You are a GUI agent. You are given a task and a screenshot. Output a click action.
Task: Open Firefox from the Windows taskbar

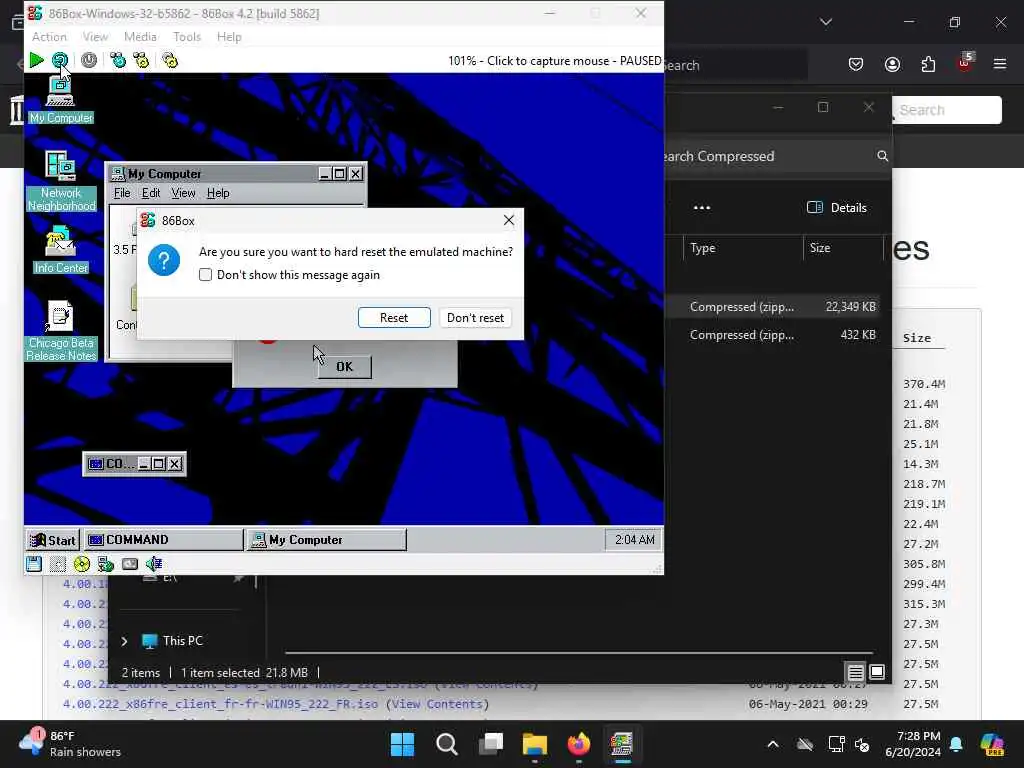pyautogui.click(x=579, y=744)
